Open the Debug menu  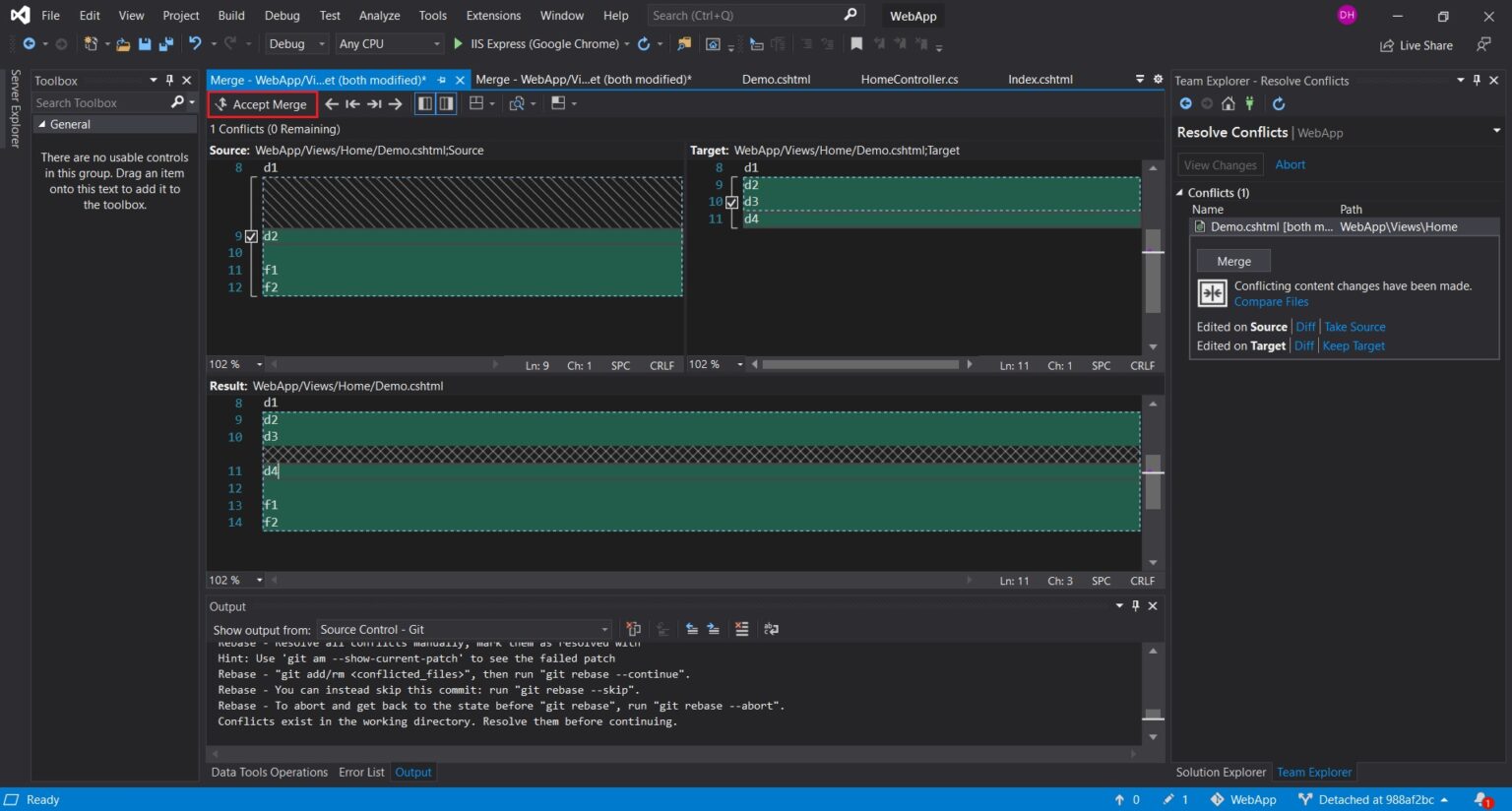point(282,16)
